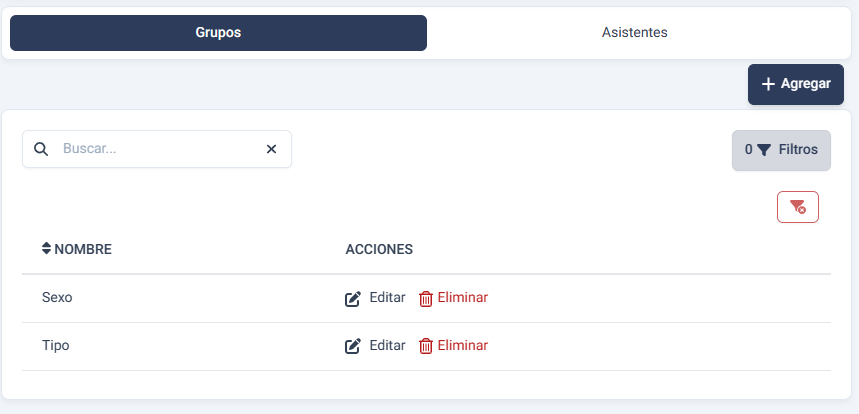
Task: Select the Sexo row name cell
Action: click(57, 298)
